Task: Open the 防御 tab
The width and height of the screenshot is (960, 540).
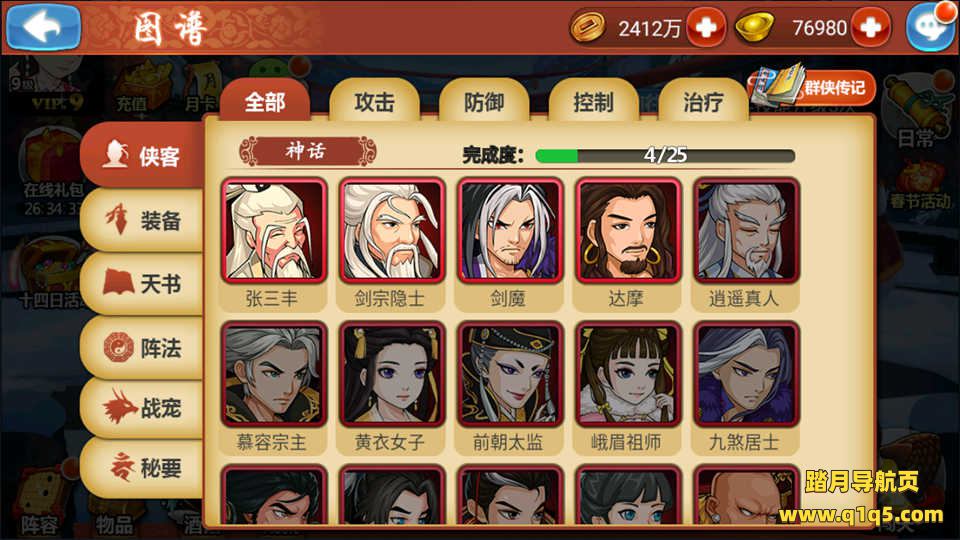Action: click(484, 101)
